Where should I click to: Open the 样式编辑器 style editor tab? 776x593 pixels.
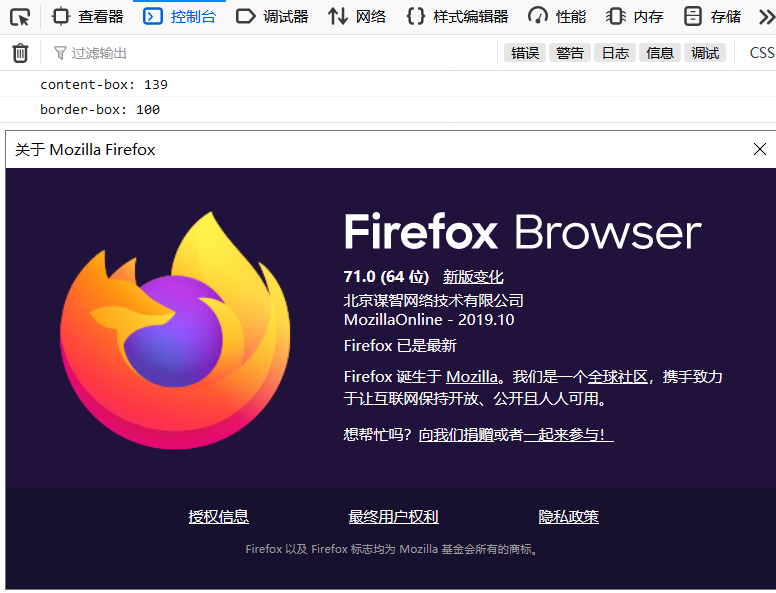457,17
